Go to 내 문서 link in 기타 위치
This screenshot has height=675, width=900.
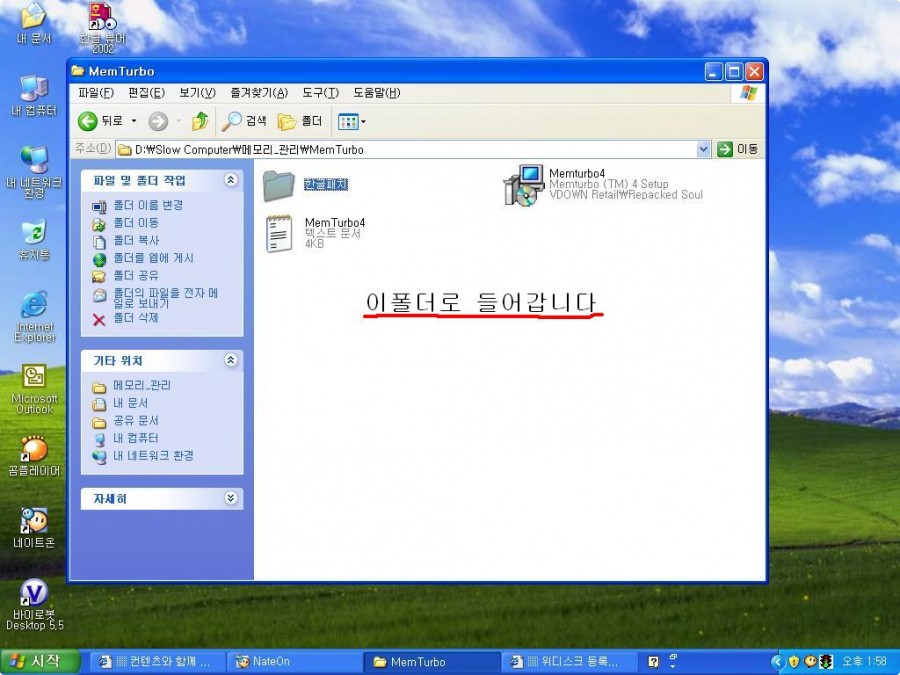[x=130, y=403]
